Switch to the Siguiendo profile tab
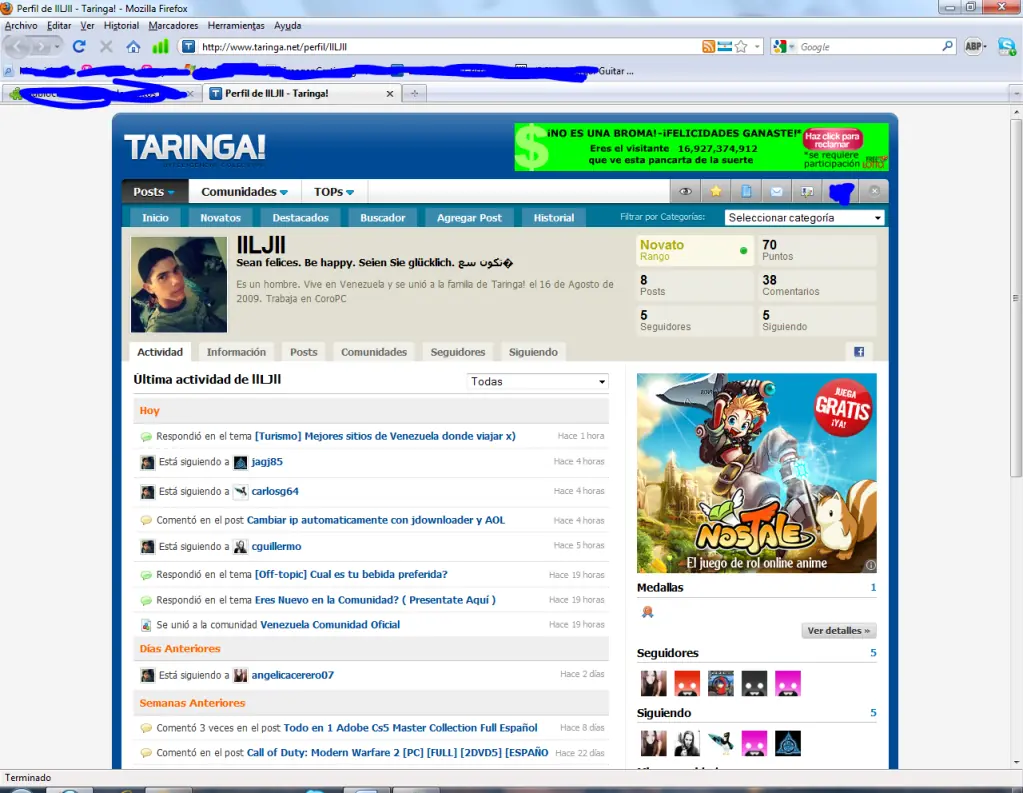The height and width of the screenshot is (793, 1023). coord(533,352)
